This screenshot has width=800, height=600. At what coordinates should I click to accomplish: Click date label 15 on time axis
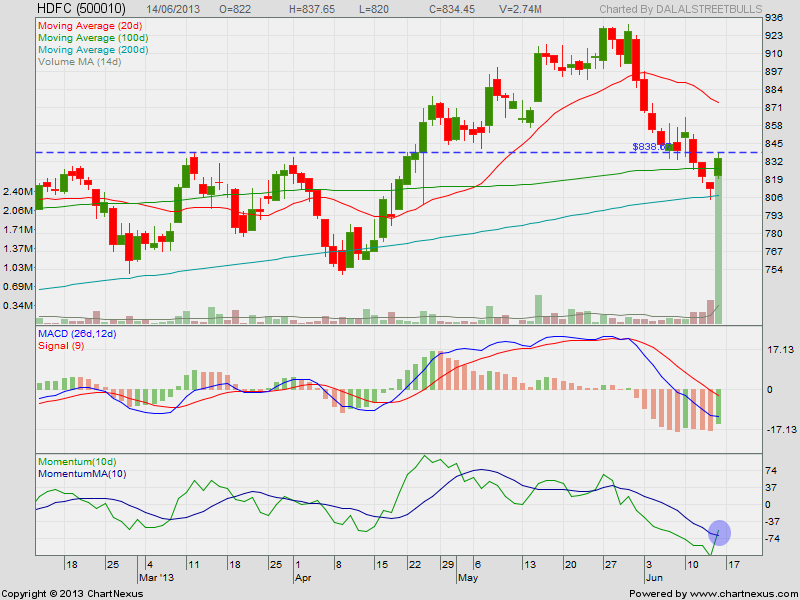(x=382, y=565)
